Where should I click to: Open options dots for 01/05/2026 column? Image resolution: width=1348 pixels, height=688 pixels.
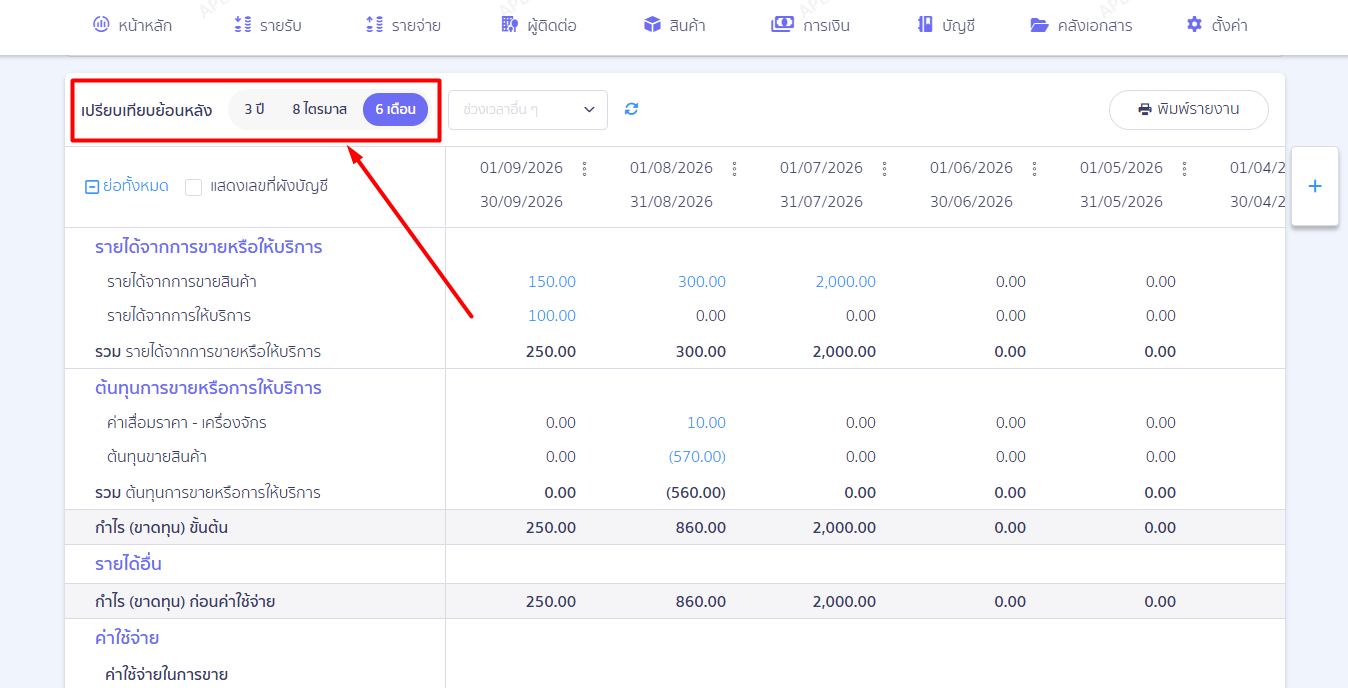click(1185, 168)
